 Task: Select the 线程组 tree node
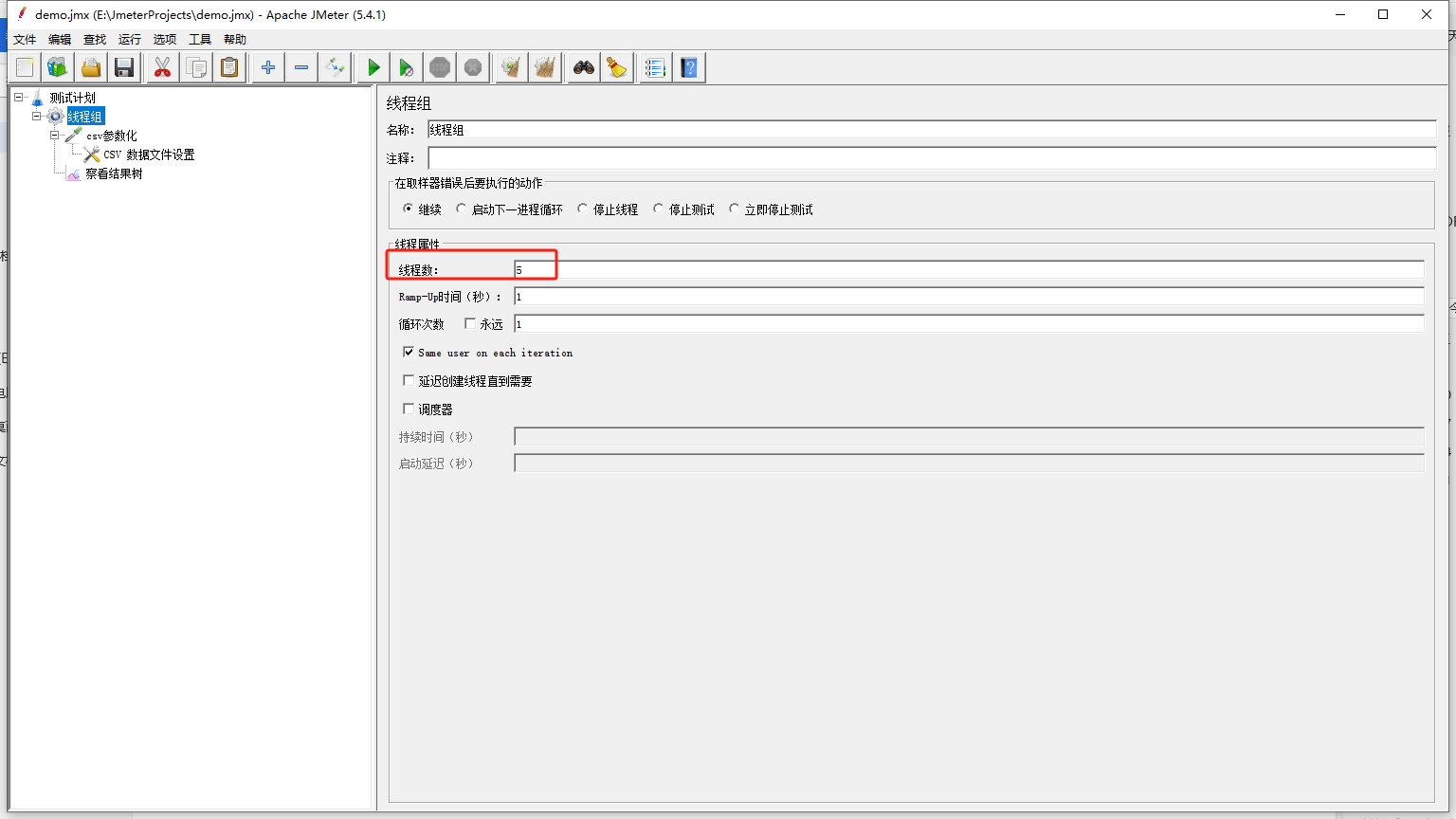(x=85, y=117)
